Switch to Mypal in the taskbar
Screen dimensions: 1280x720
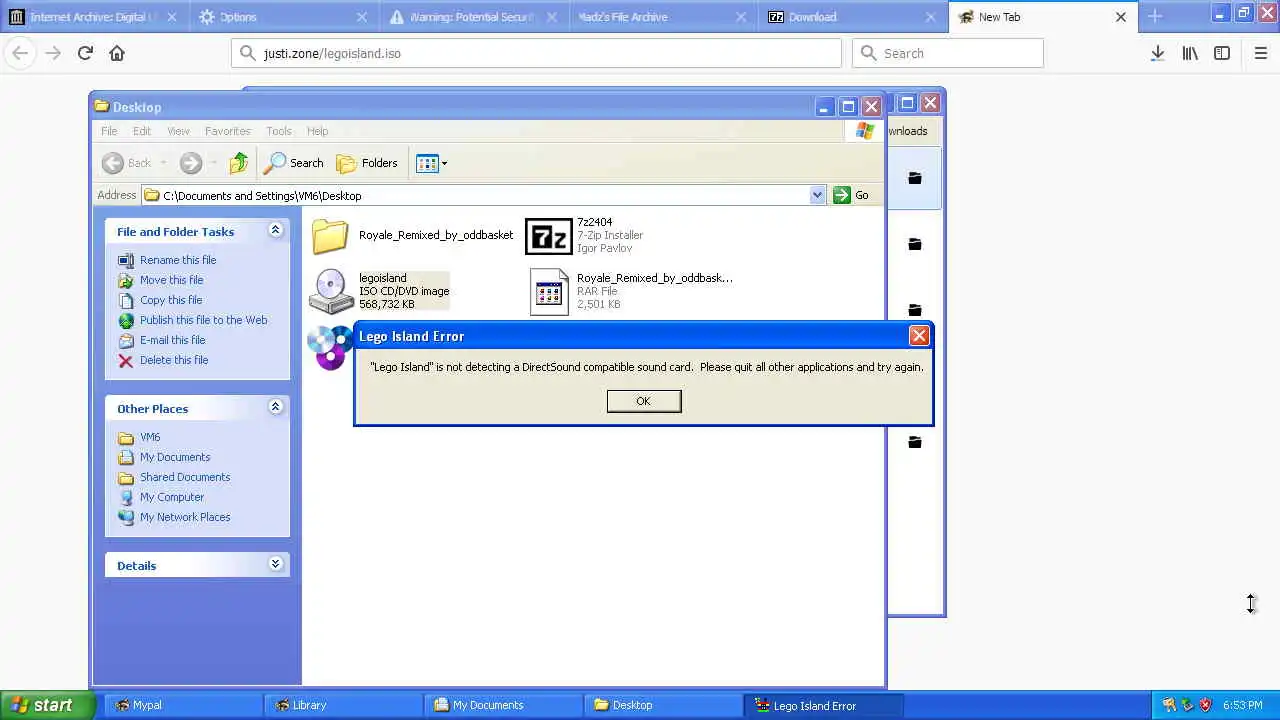pyautogui.click(x=183, y=705)
